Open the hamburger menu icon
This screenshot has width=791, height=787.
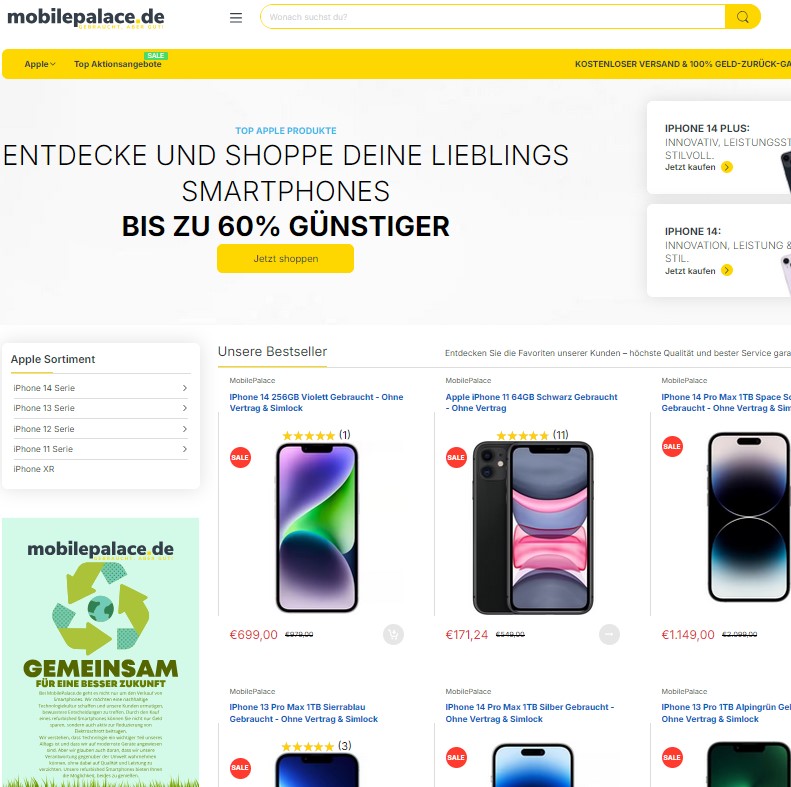point(236,18)
